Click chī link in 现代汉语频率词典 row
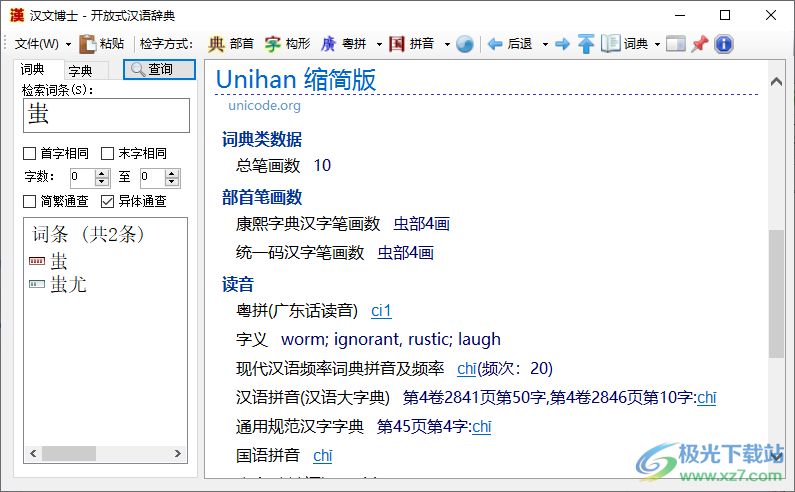This screenshot has height=492, width=795. (466, 369)
